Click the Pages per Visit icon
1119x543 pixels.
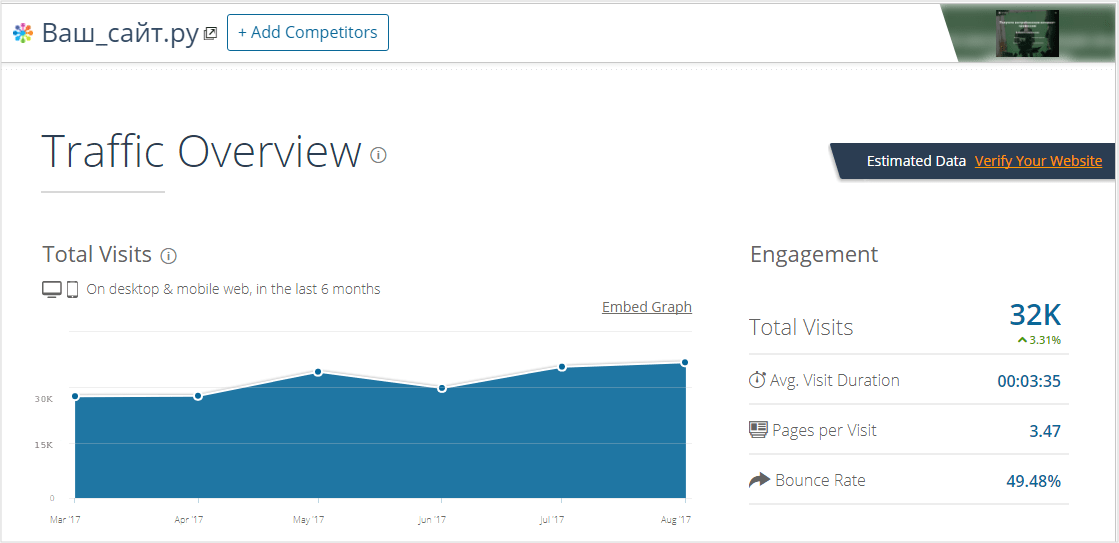pos(758,430)
